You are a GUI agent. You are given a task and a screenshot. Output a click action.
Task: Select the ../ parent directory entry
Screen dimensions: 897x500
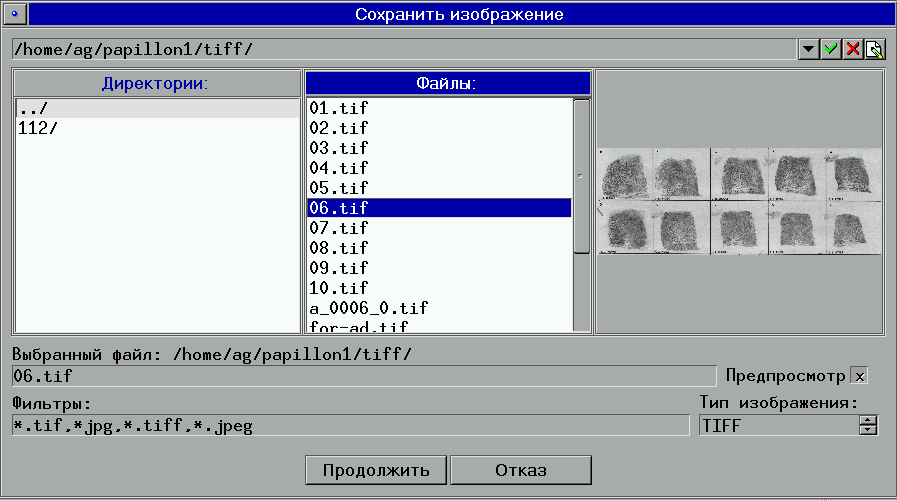157,108
